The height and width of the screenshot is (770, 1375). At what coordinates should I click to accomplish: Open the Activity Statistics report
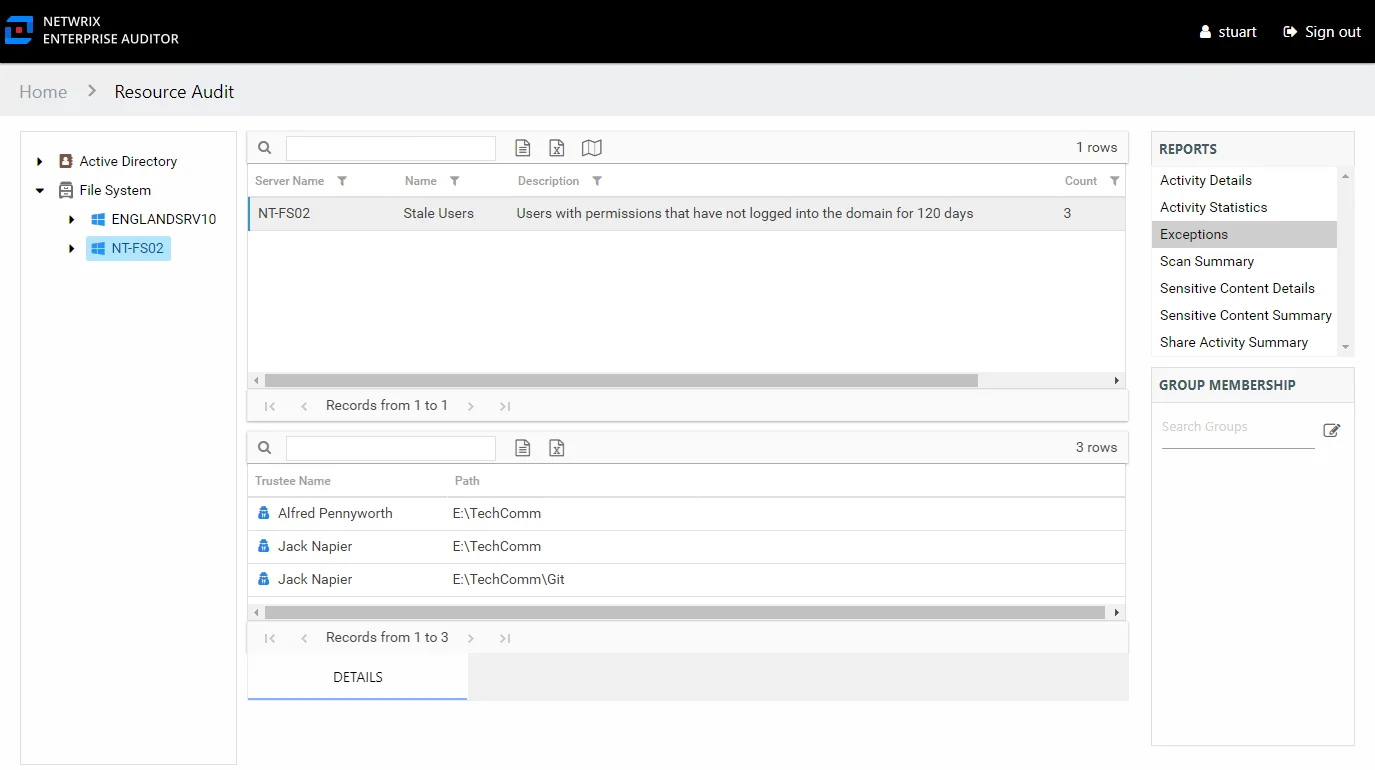pos(1244,207)
